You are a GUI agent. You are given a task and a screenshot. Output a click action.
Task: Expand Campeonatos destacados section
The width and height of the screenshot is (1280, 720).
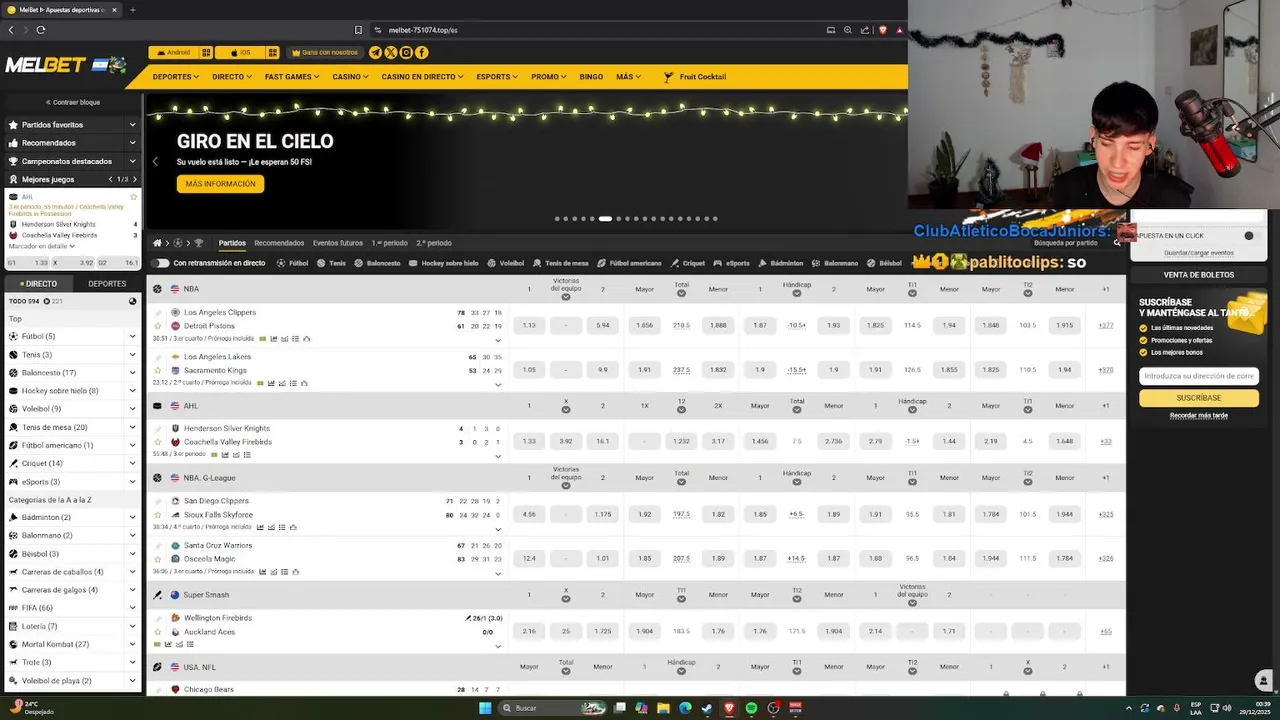[71, 161]
